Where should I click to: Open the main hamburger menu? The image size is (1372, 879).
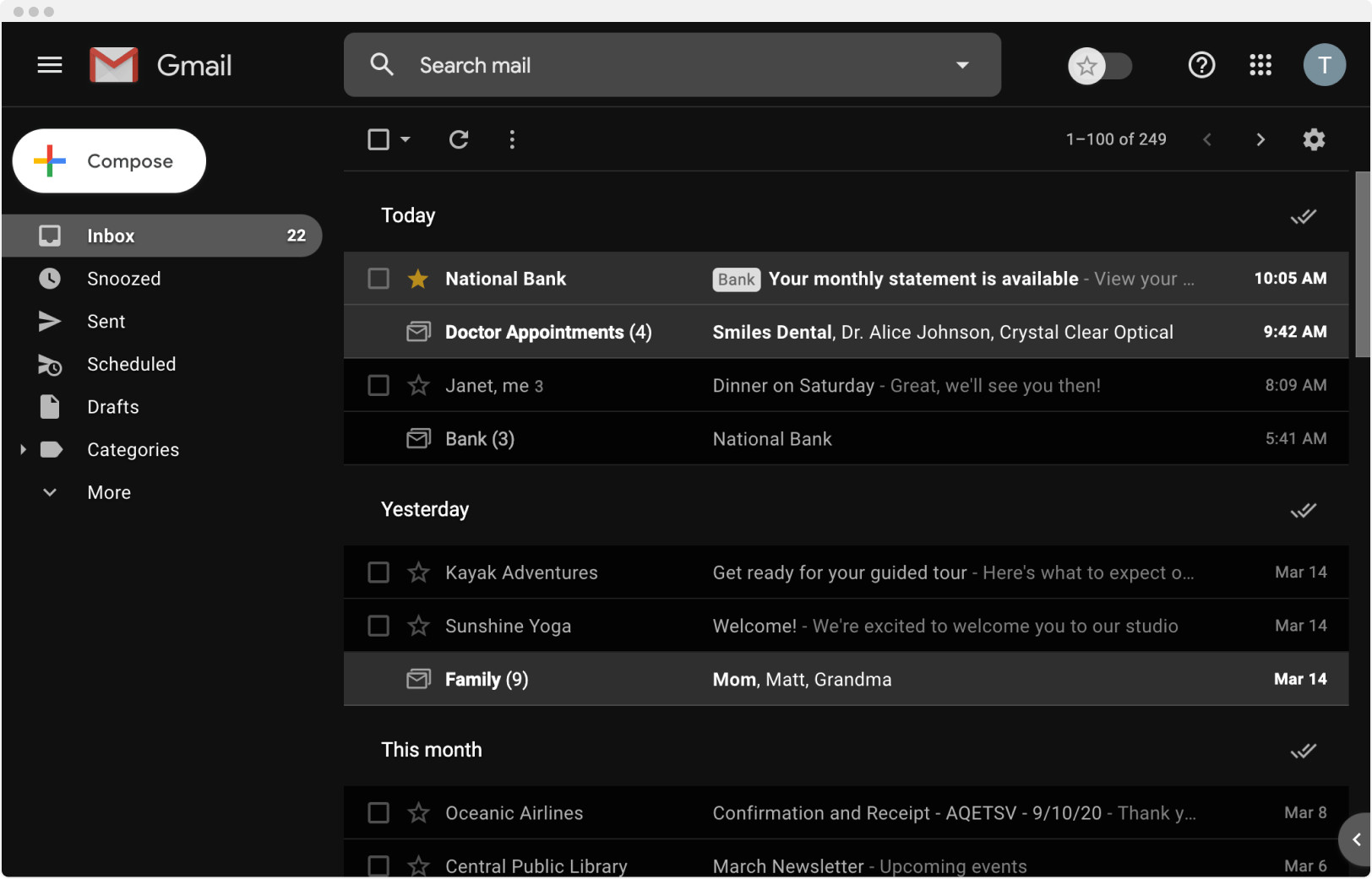click(x=49, y=65)
